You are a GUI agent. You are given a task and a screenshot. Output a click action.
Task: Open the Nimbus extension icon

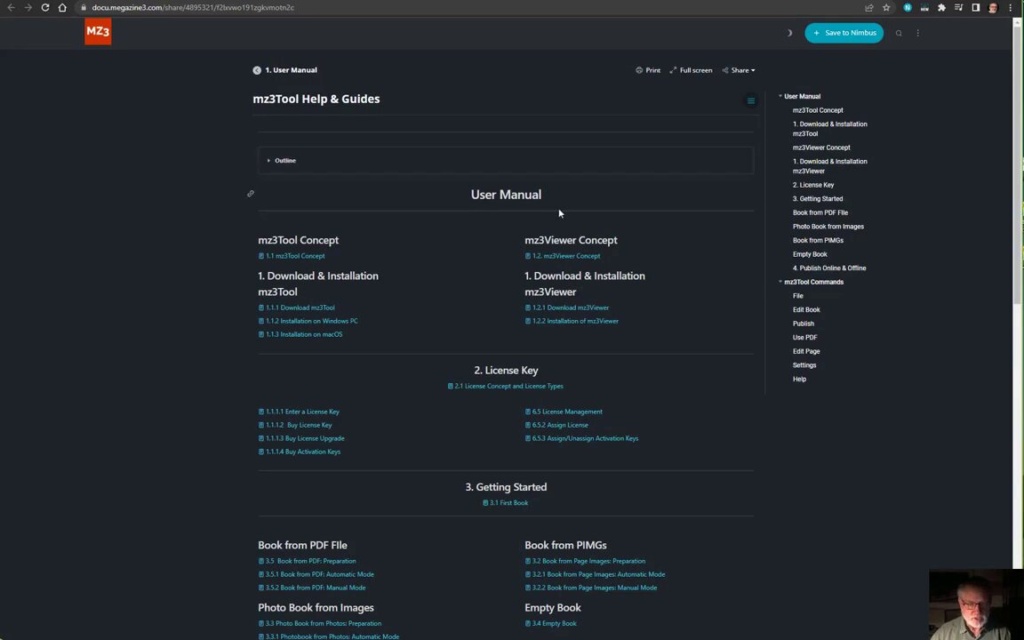click(907, 8)
